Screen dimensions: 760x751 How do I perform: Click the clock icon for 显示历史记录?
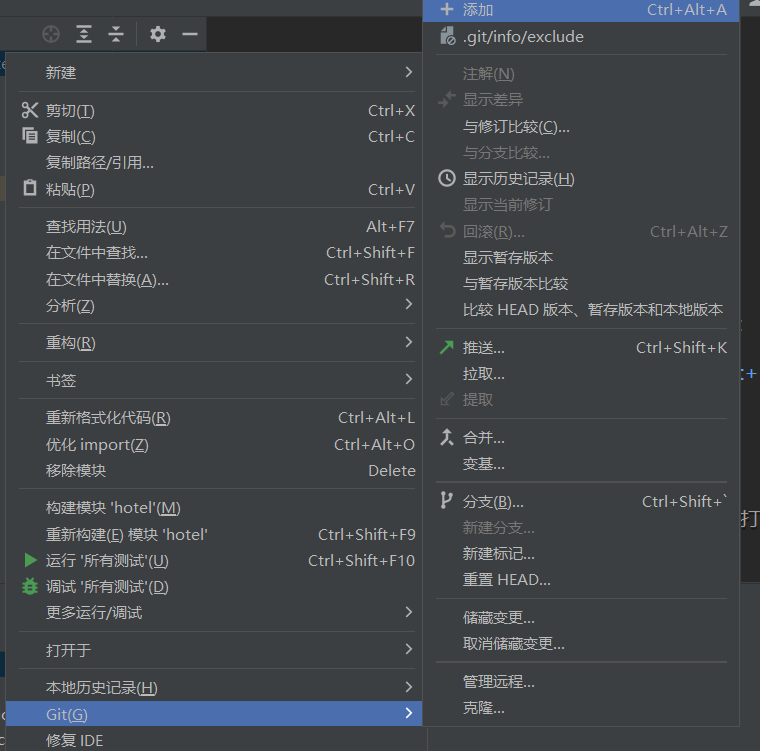[447, 178]
